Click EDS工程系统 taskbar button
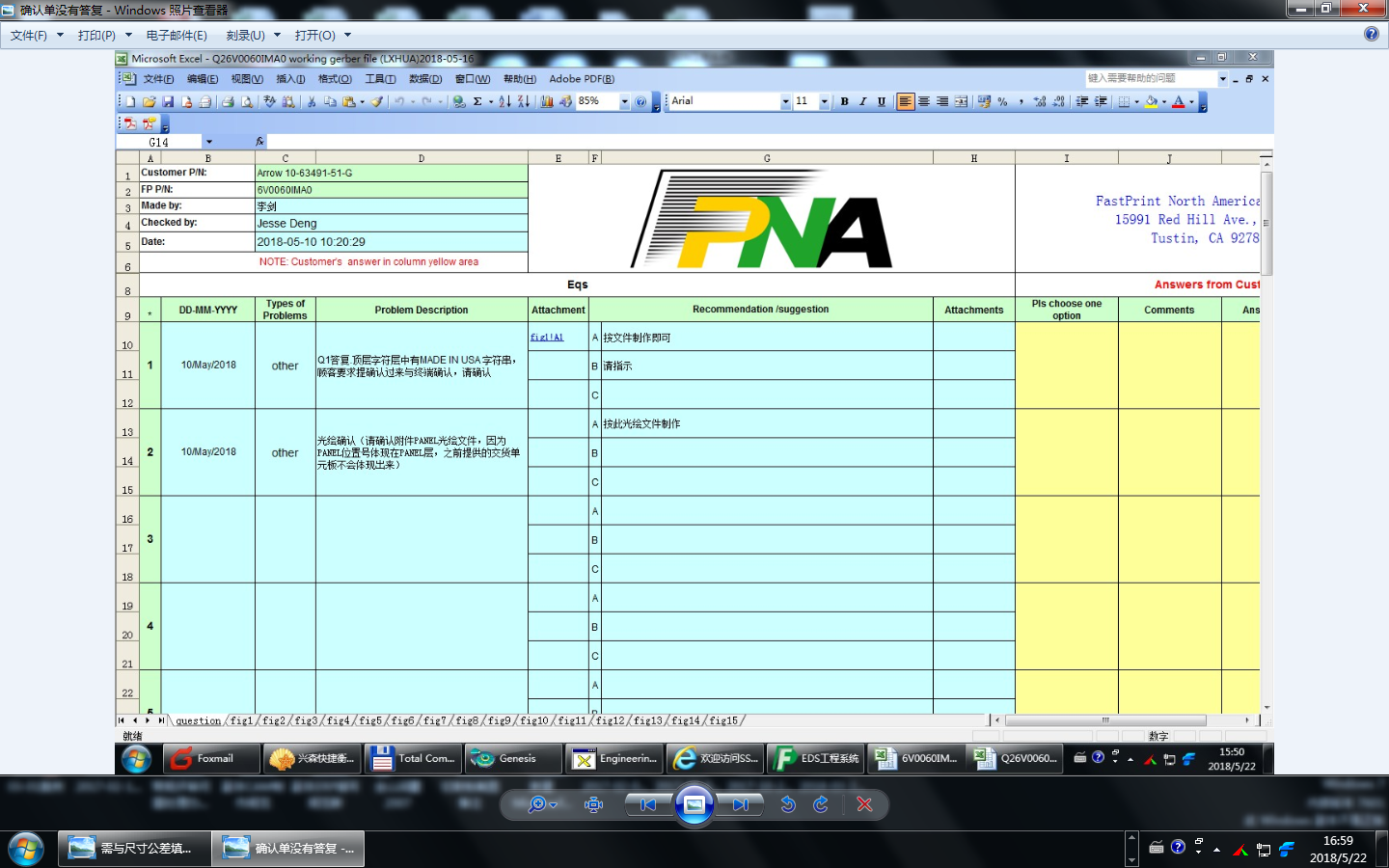This screenshot has width=1389, height=868. tap(816, 759)
